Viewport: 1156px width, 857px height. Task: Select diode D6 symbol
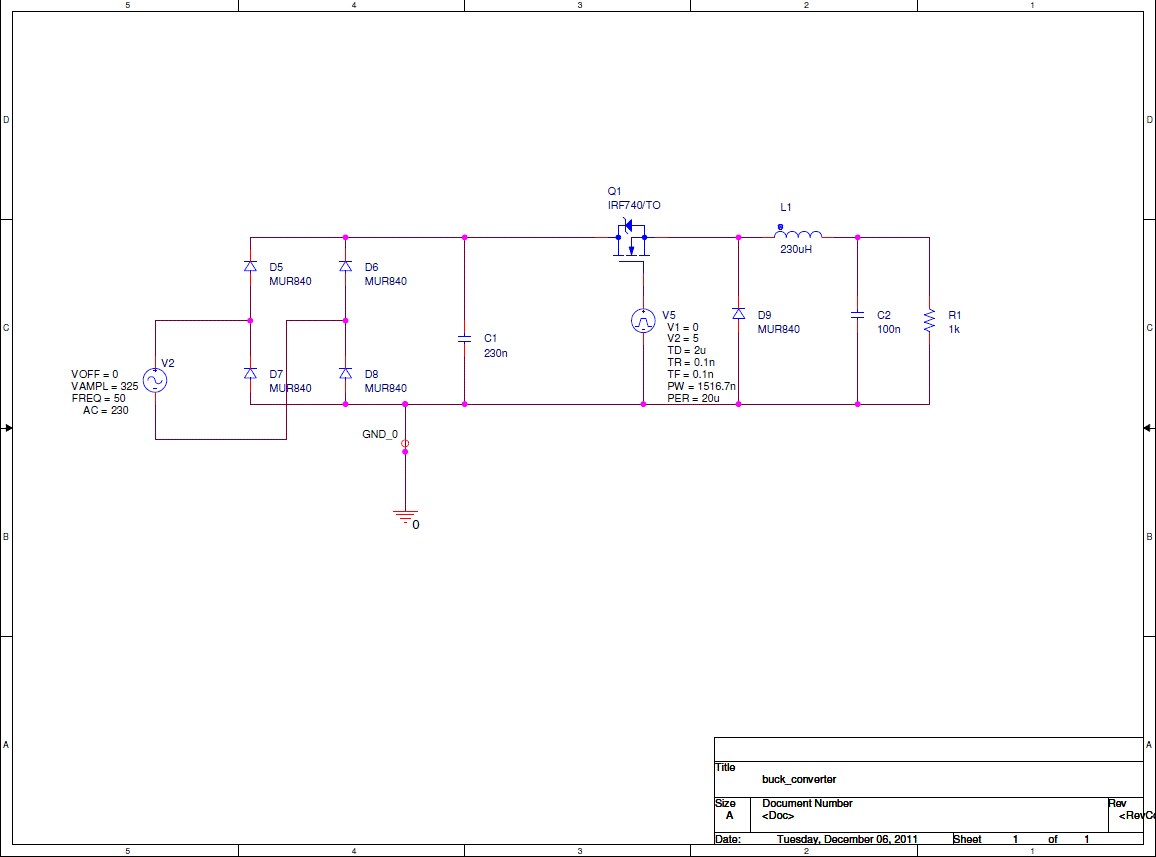(346, 266)
